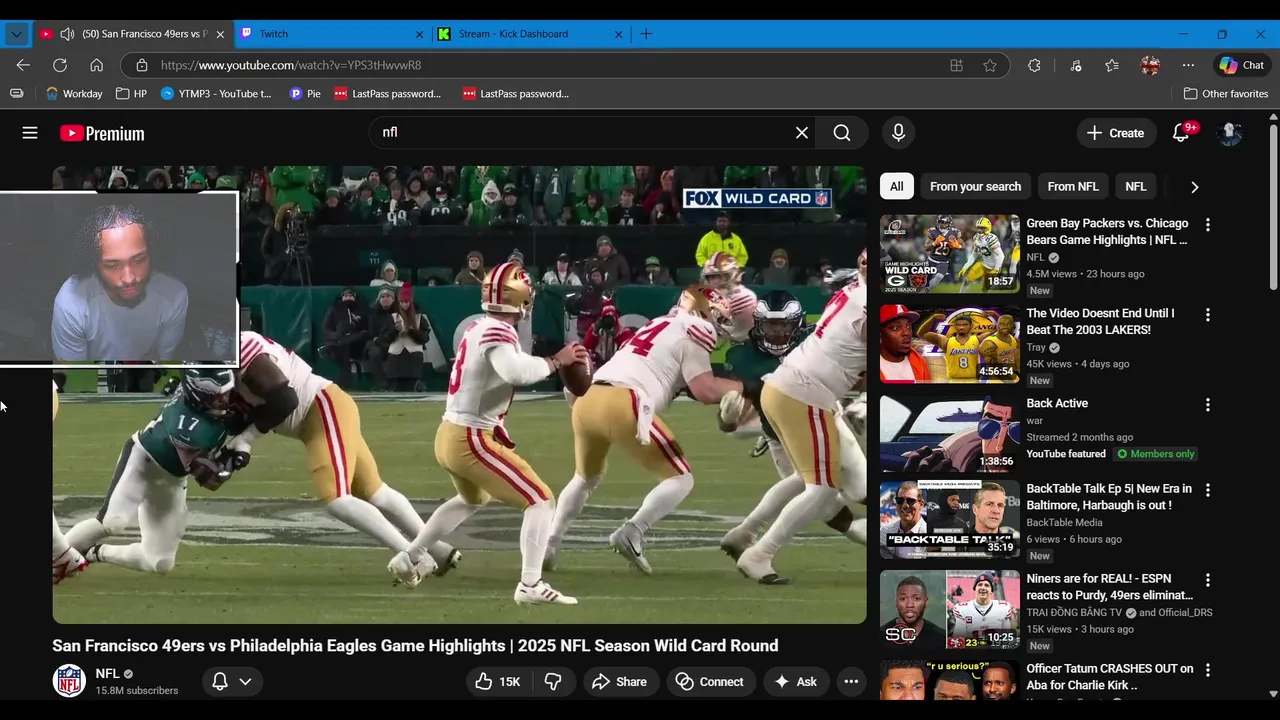Open the Other favorites folder
Viewport: 1280px width, 720px height.
point(1225,94)
